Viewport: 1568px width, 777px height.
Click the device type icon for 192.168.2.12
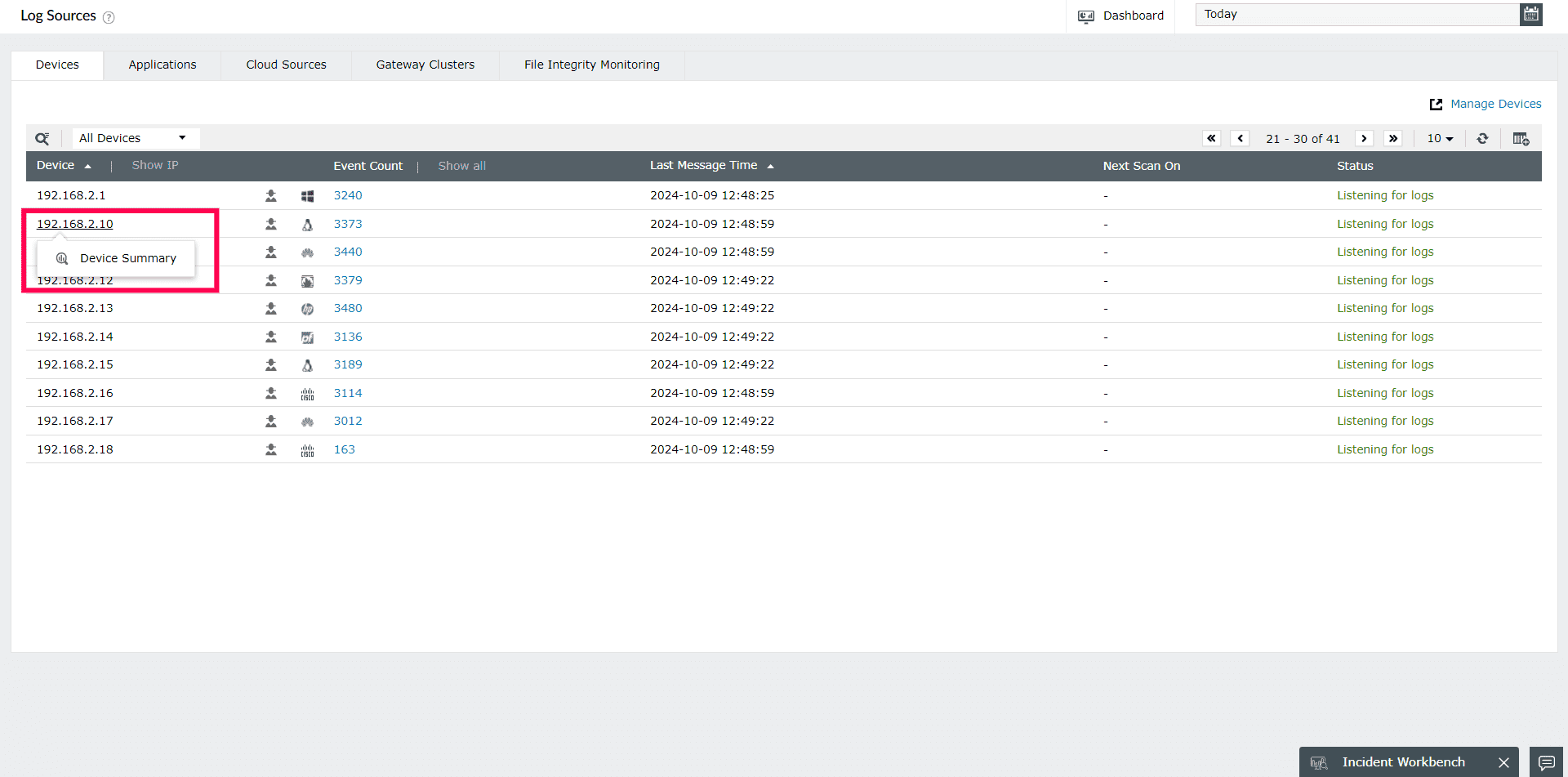(307, 281)
